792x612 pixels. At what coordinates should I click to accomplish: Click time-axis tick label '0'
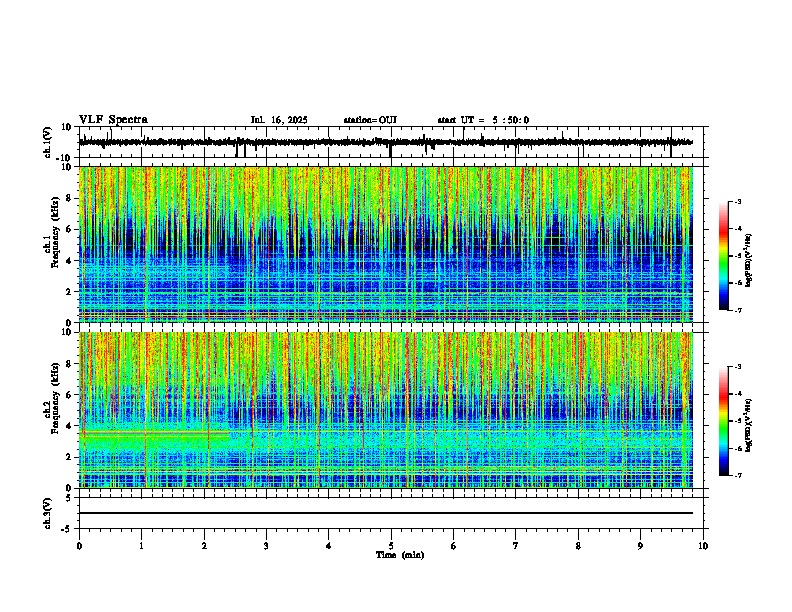click(79, 546)
